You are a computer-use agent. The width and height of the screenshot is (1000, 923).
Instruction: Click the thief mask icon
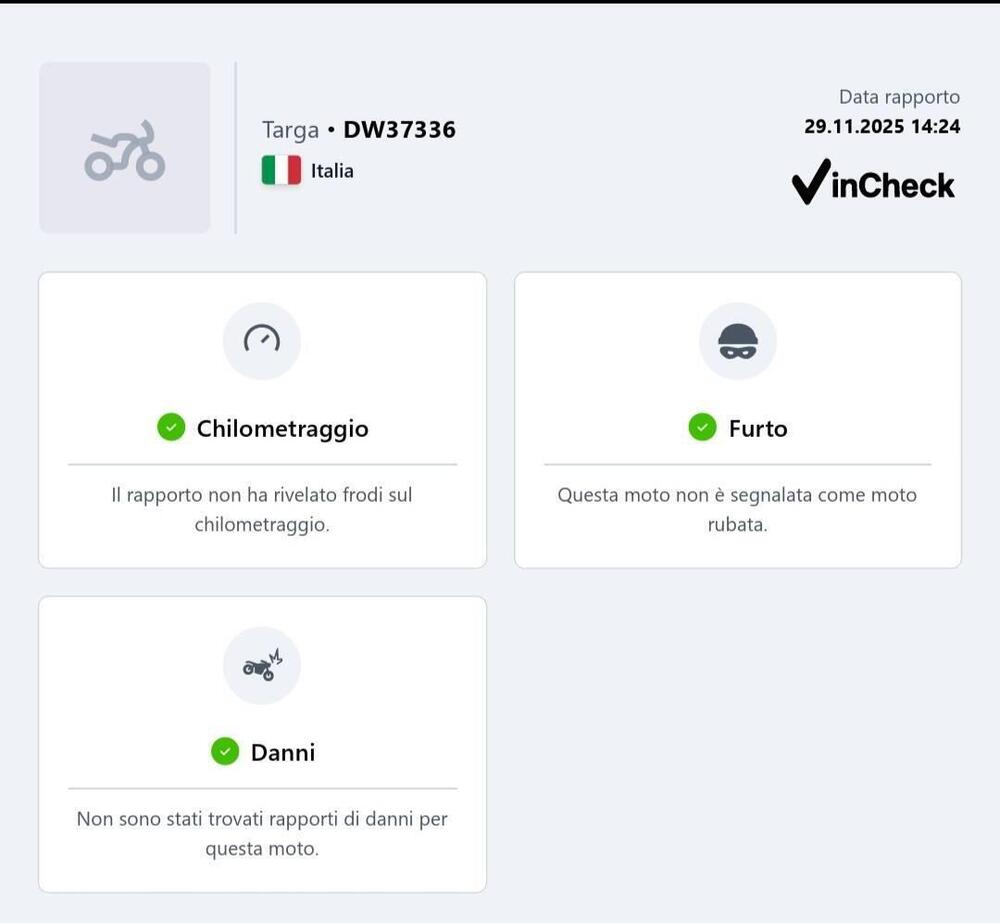[x=738, y=341]
